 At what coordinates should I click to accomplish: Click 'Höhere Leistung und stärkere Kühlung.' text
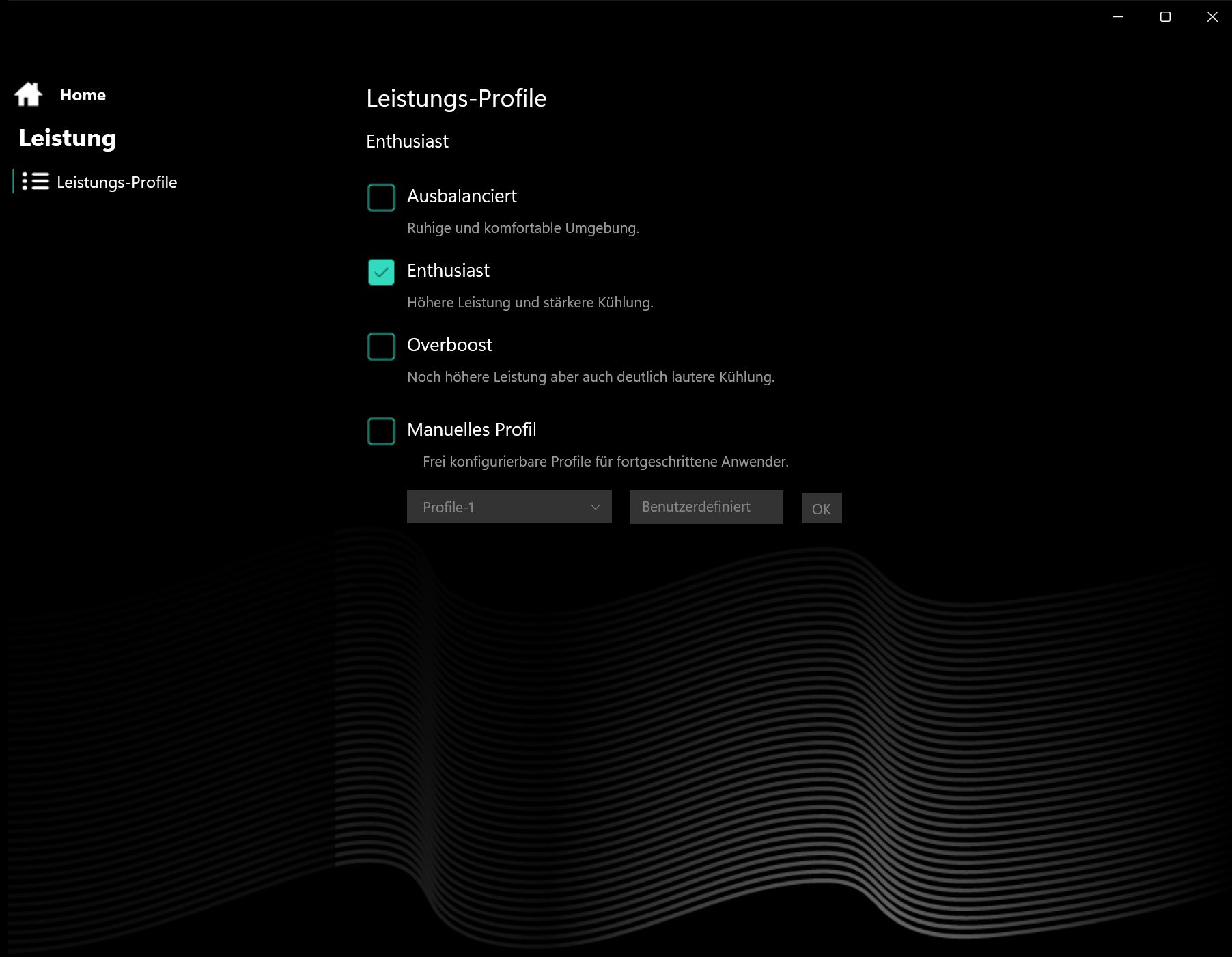(x=530, y=303)
